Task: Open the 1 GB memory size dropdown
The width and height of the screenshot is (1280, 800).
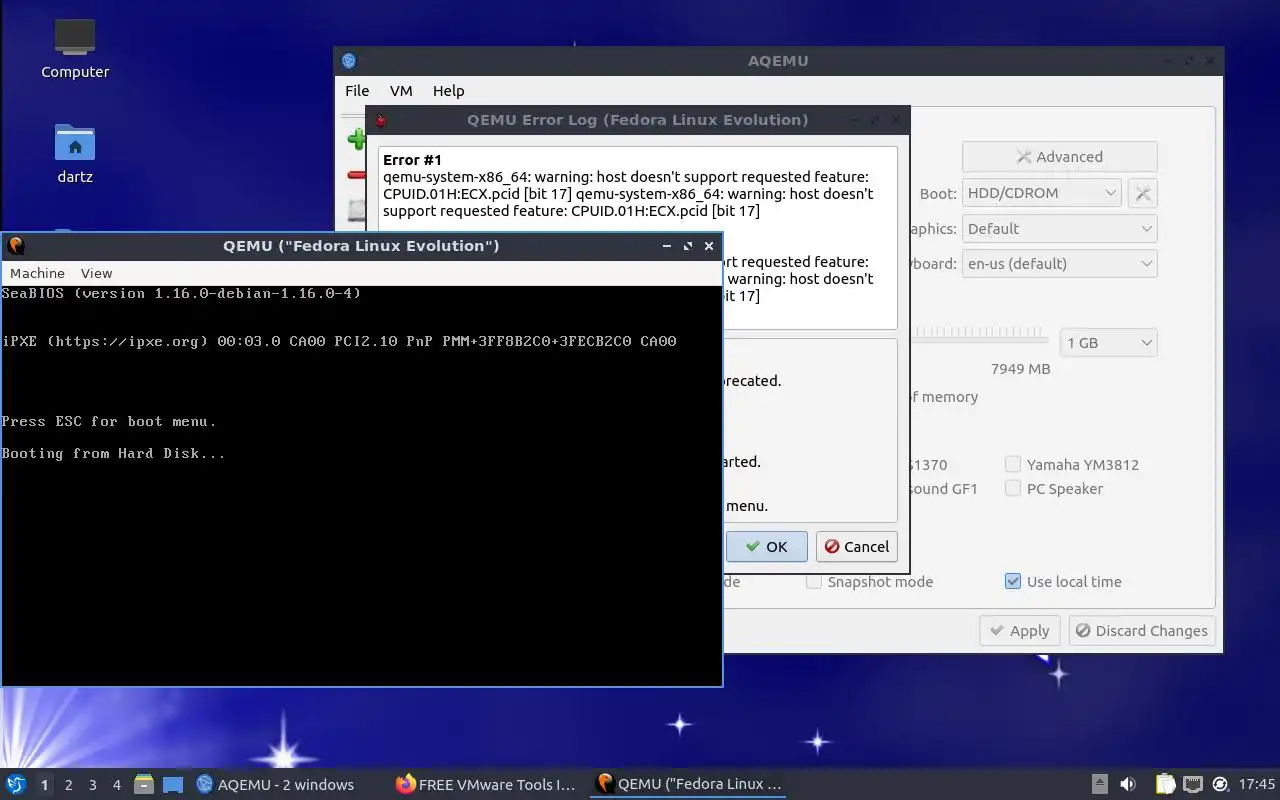Action: 1108,342
